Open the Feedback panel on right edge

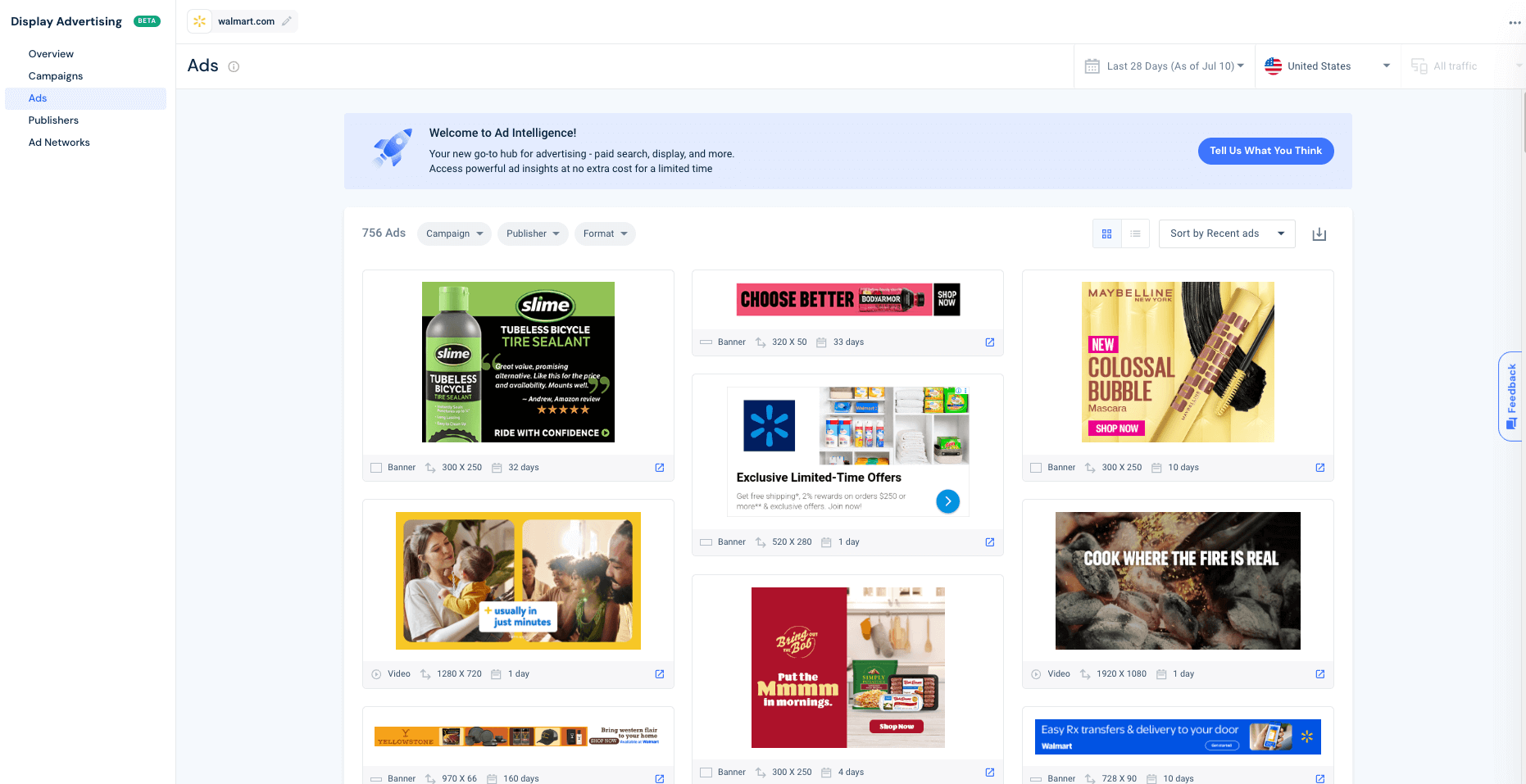pyautogui.click(x=1510, y=396)
